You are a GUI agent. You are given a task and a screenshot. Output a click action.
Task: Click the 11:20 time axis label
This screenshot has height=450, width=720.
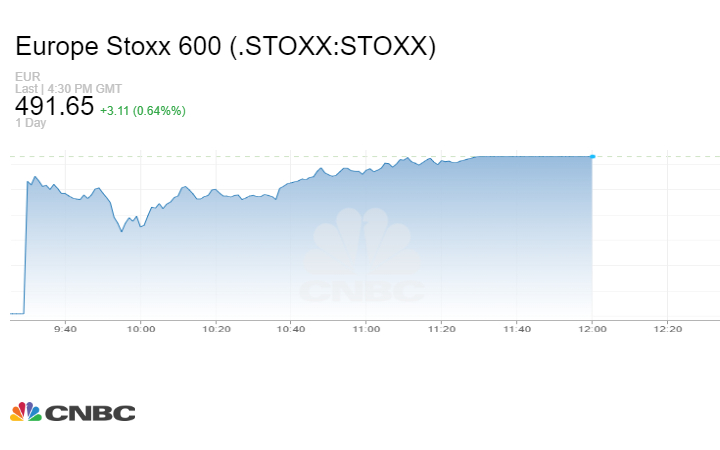point(441,329)
